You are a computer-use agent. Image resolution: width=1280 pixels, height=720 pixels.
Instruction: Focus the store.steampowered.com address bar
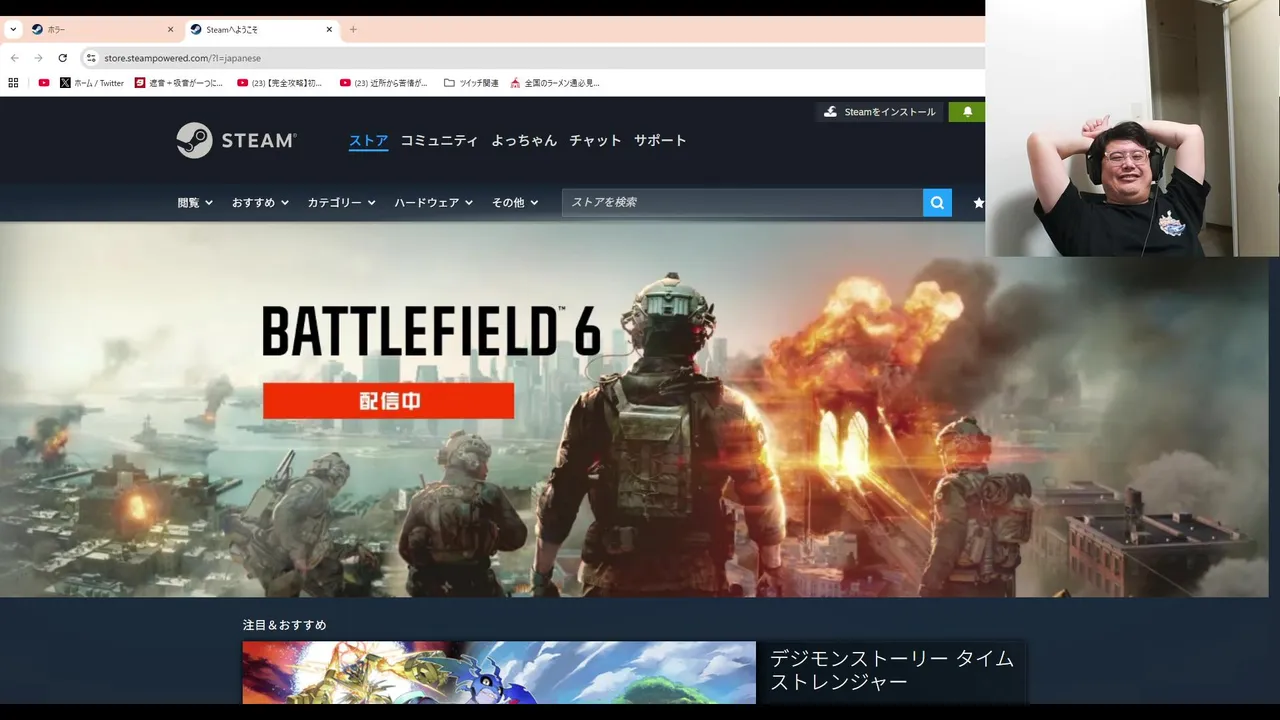pyautogui.click(x=532, y=58)
